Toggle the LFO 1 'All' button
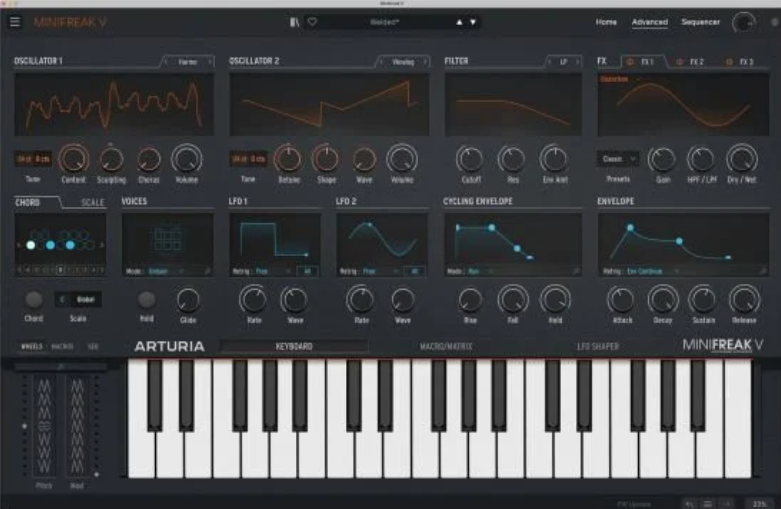The height and width of the screenshot is (509, 781). [x=307, y=271]
